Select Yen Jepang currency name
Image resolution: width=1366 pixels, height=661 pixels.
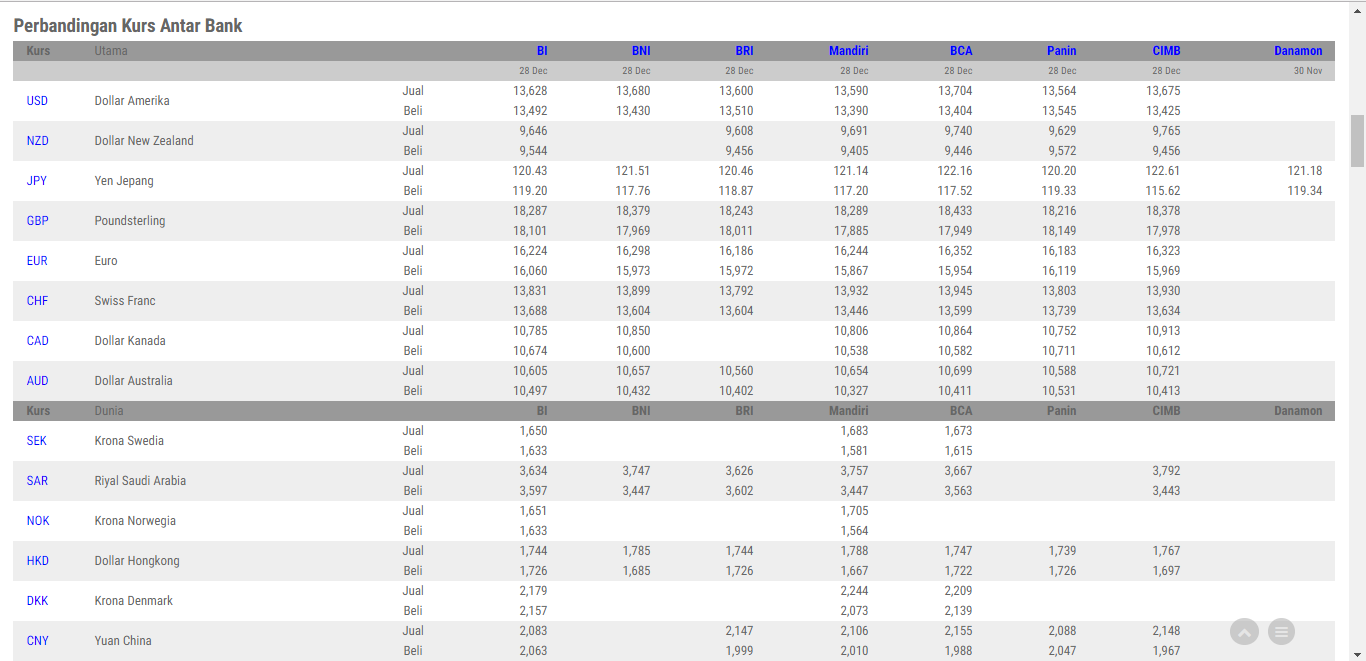click(124, 181)
